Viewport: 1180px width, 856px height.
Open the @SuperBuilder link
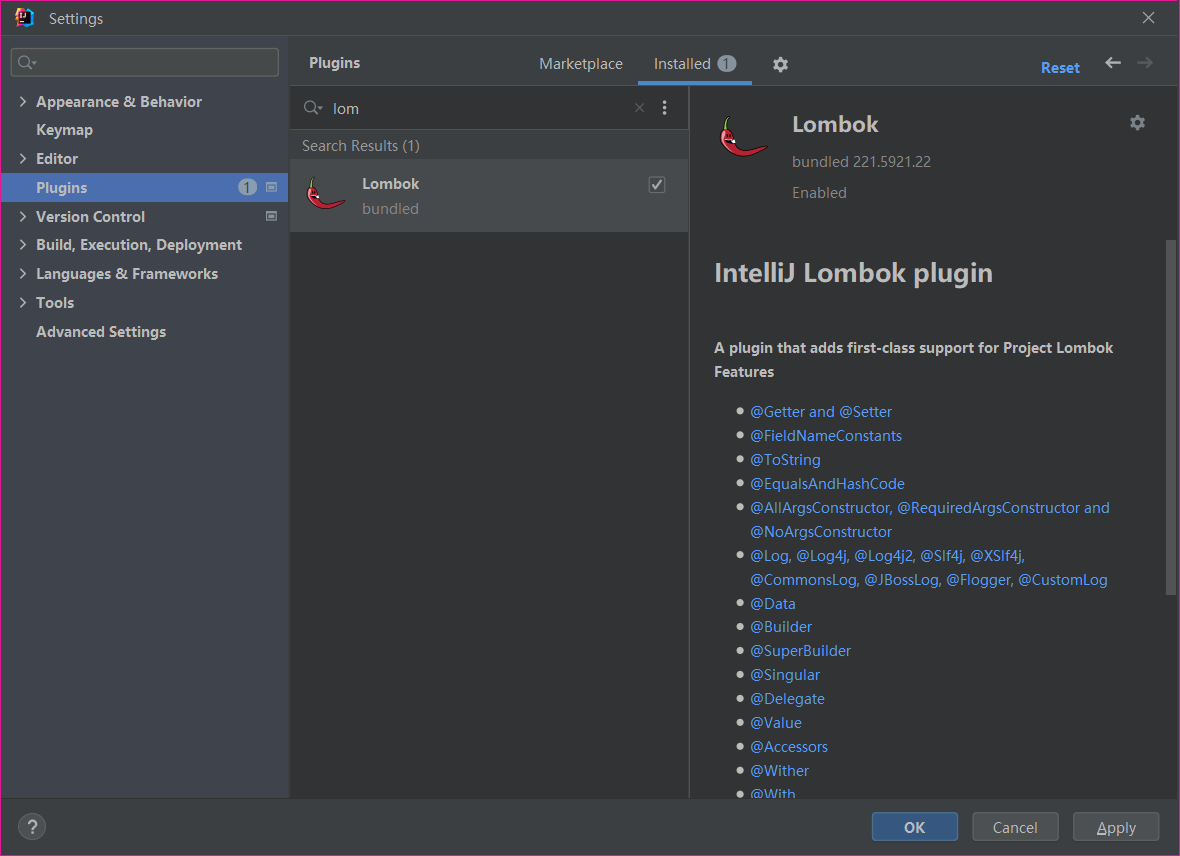[x=800, y=651]
